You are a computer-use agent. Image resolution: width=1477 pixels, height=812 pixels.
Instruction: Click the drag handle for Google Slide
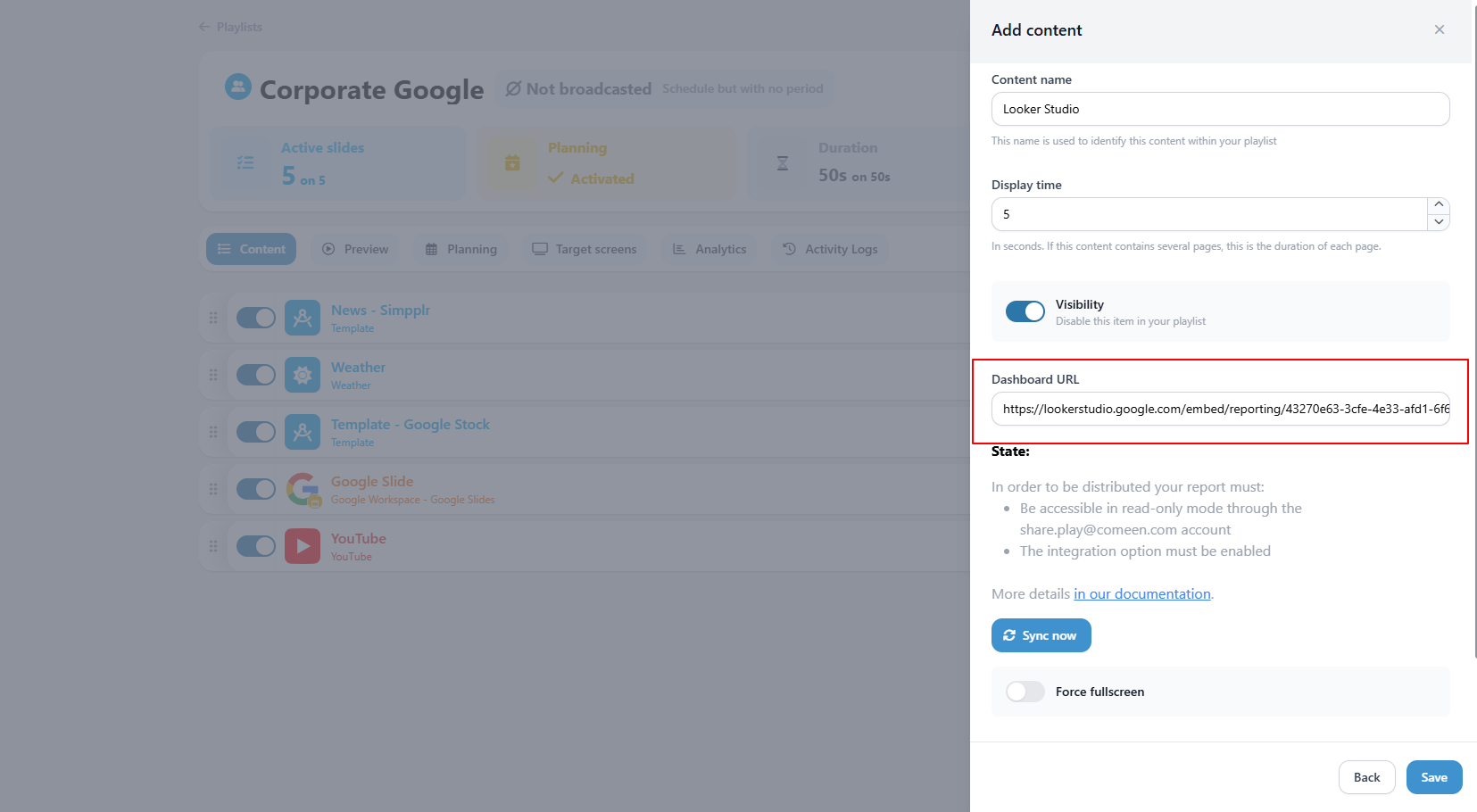tap(213, 489)
